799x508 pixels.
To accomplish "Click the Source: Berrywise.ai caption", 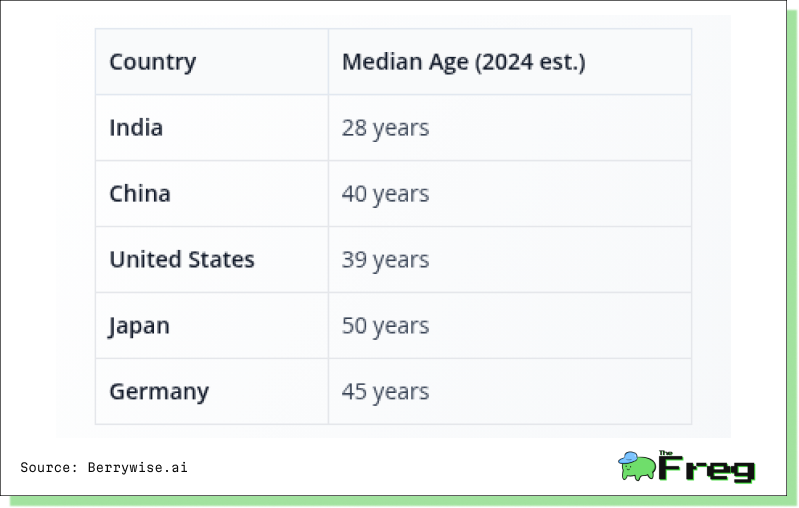I will 104,467.
